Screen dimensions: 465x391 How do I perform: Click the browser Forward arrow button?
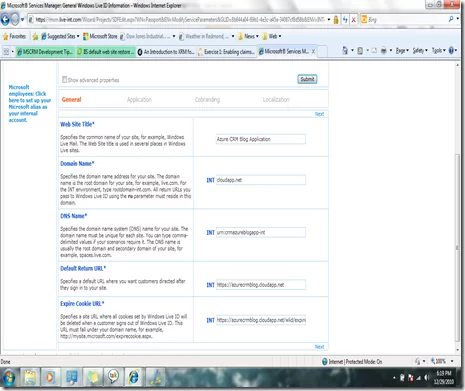15,20
